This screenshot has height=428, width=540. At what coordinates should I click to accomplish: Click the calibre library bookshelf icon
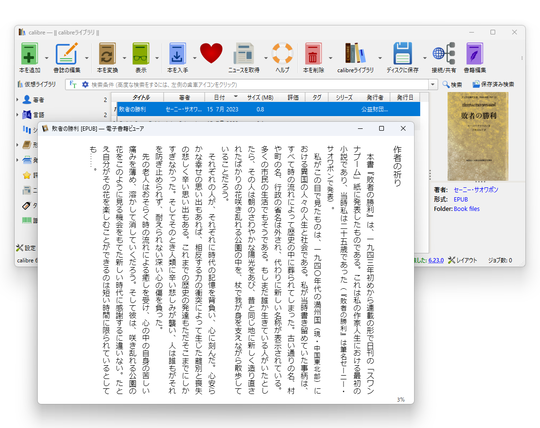tap(355, 53)
